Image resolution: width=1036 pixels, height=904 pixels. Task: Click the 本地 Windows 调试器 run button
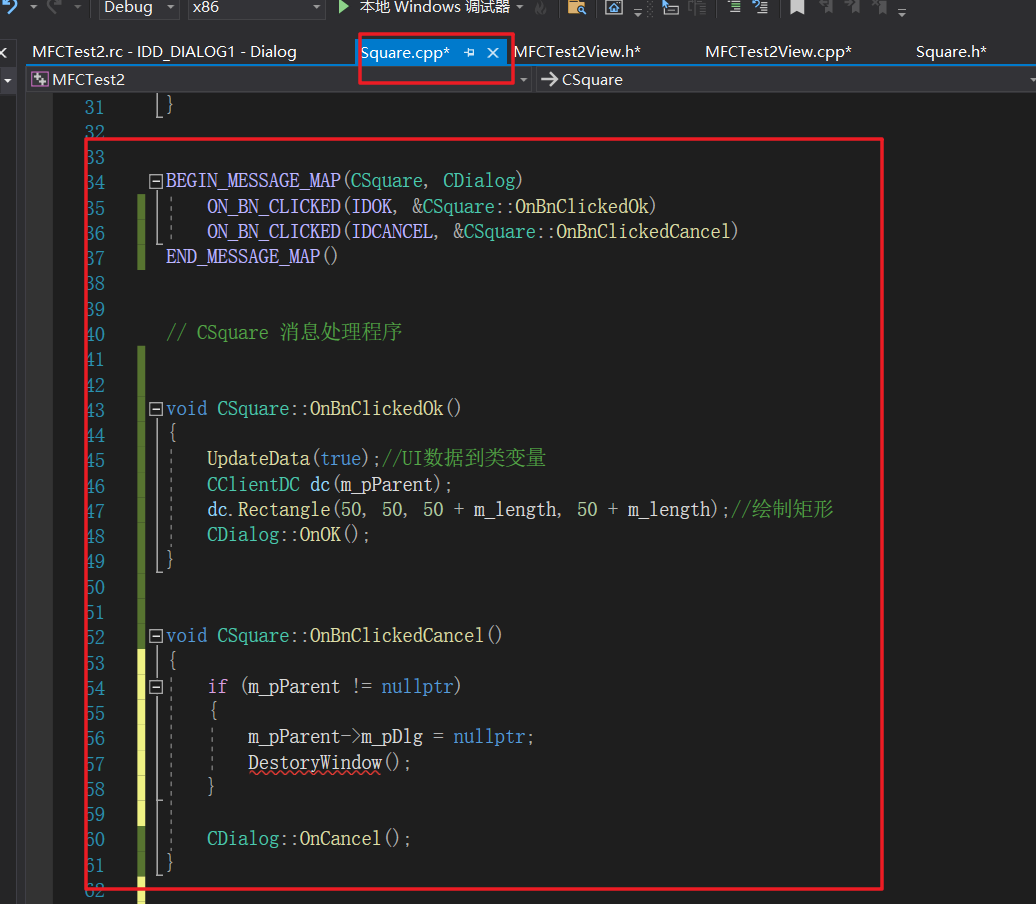[435, 7]
